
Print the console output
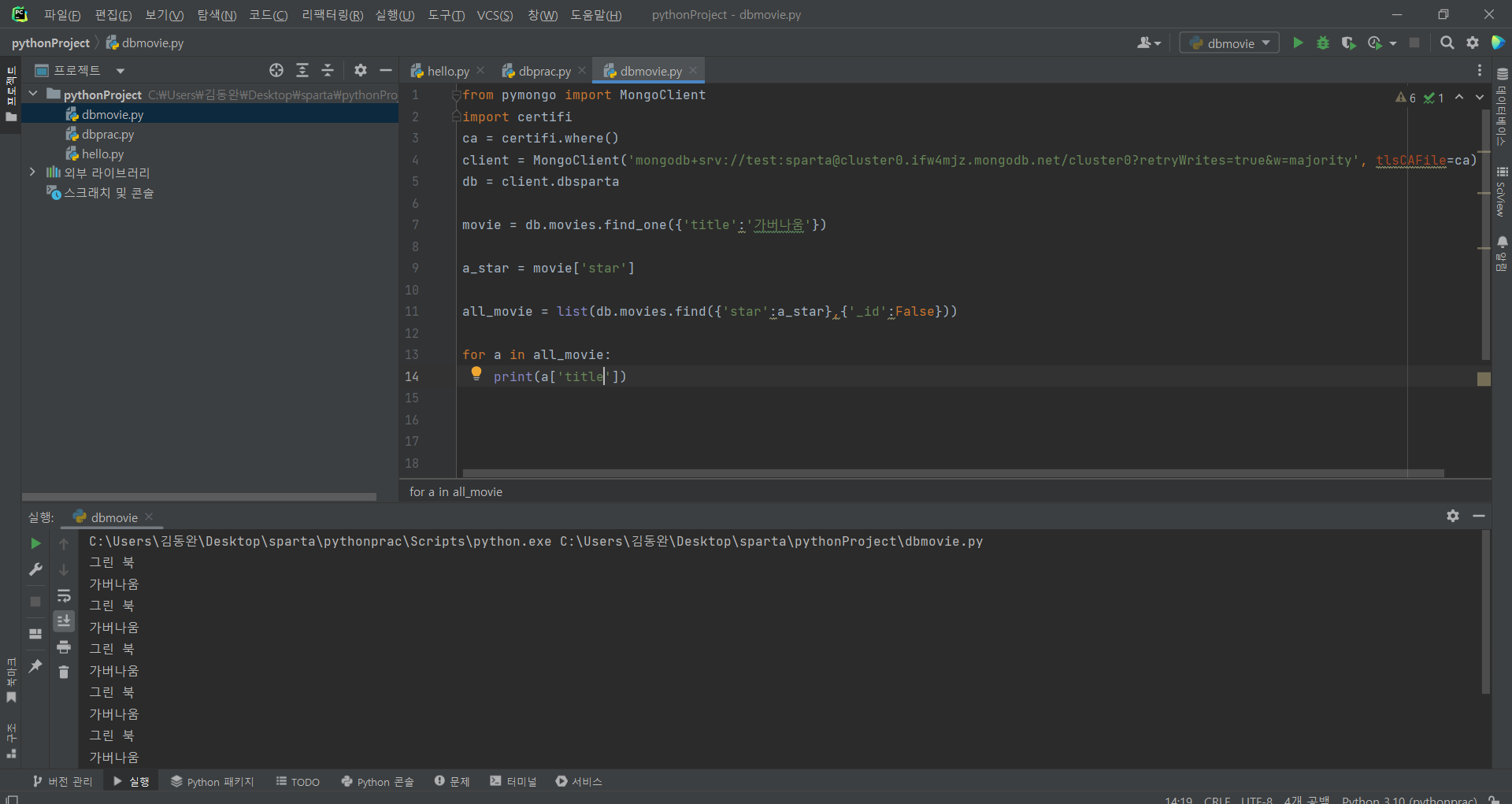64,647
